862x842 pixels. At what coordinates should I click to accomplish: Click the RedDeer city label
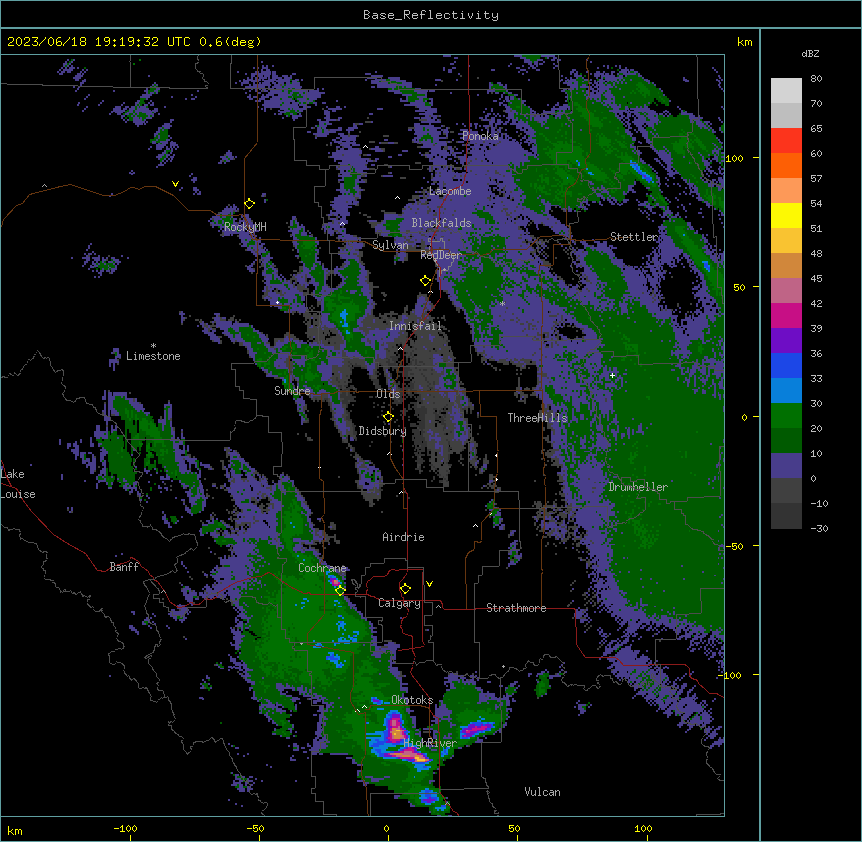click(x=441, y=255)
